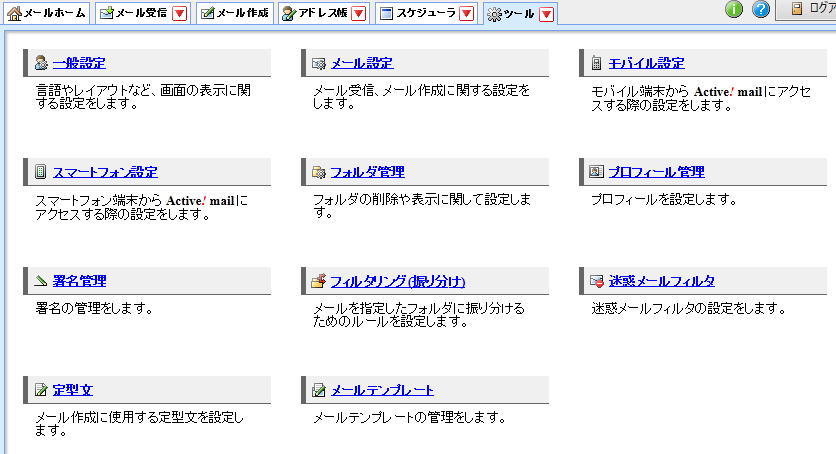
Task: Click the envelope settings icon next to メール設定
Action: pos(319,63)
